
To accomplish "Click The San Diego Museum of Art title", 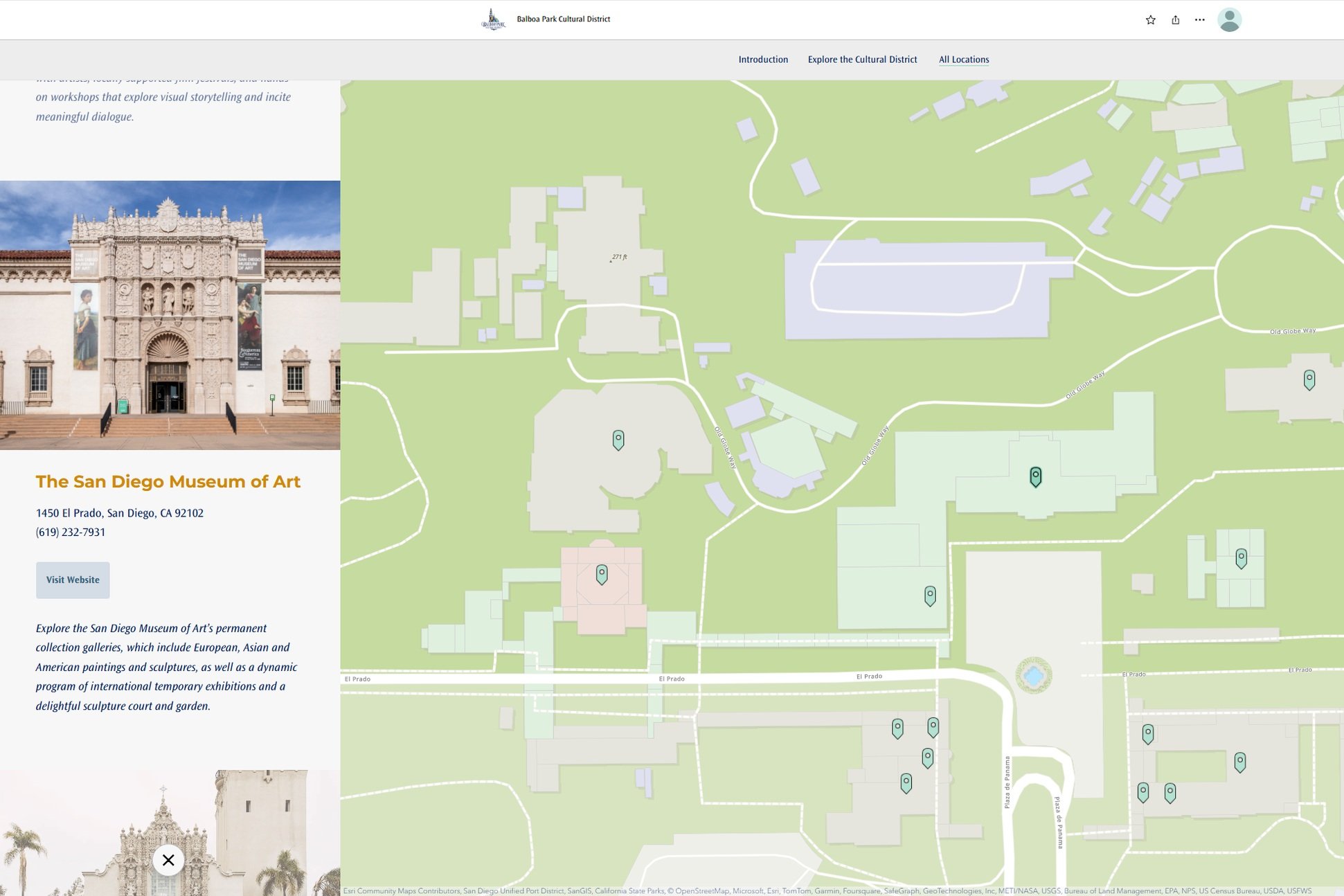I will tap(168, 481).
